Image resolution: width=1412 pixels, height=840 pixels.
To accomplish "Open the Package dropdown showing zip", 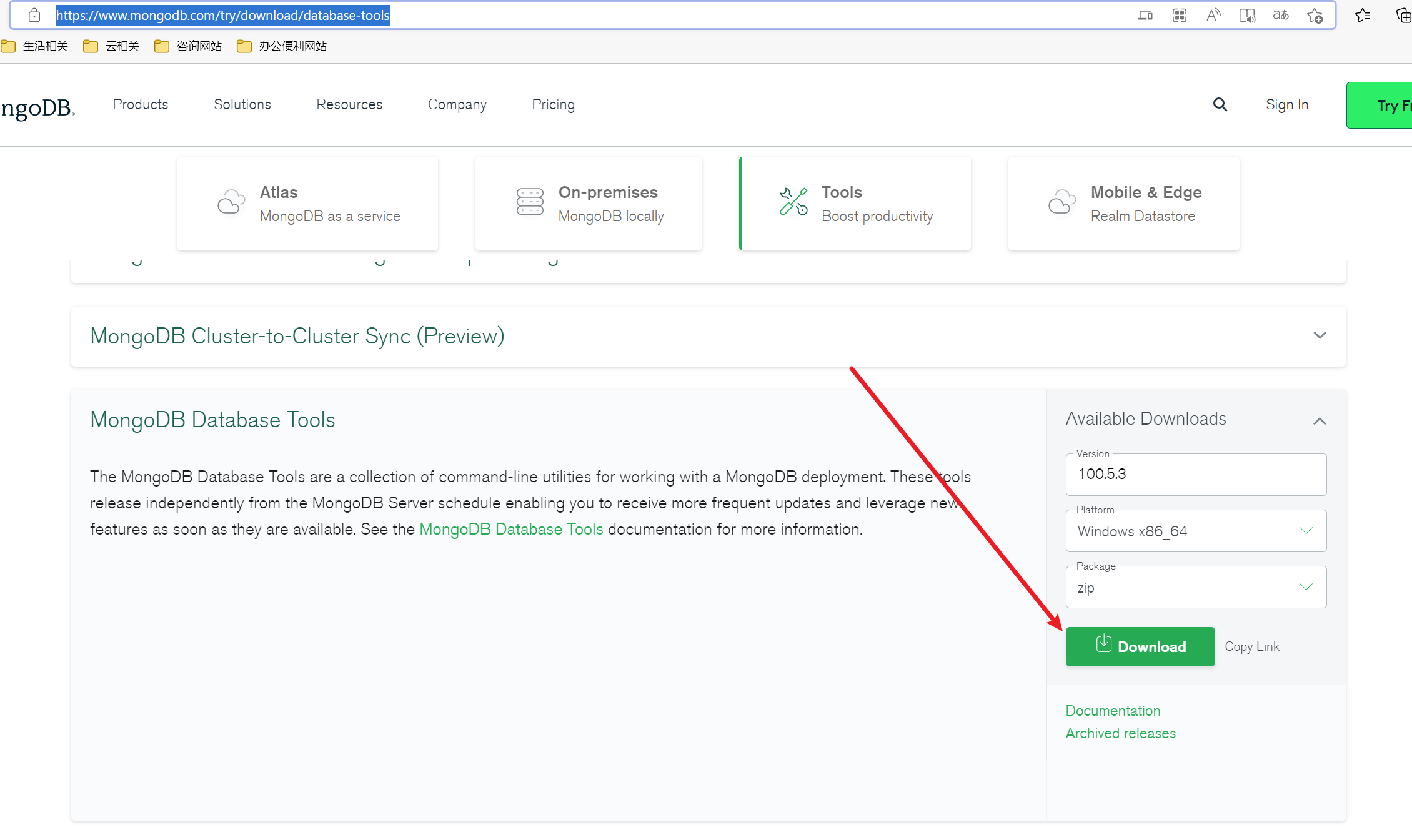I will [x=1196, y=587].
